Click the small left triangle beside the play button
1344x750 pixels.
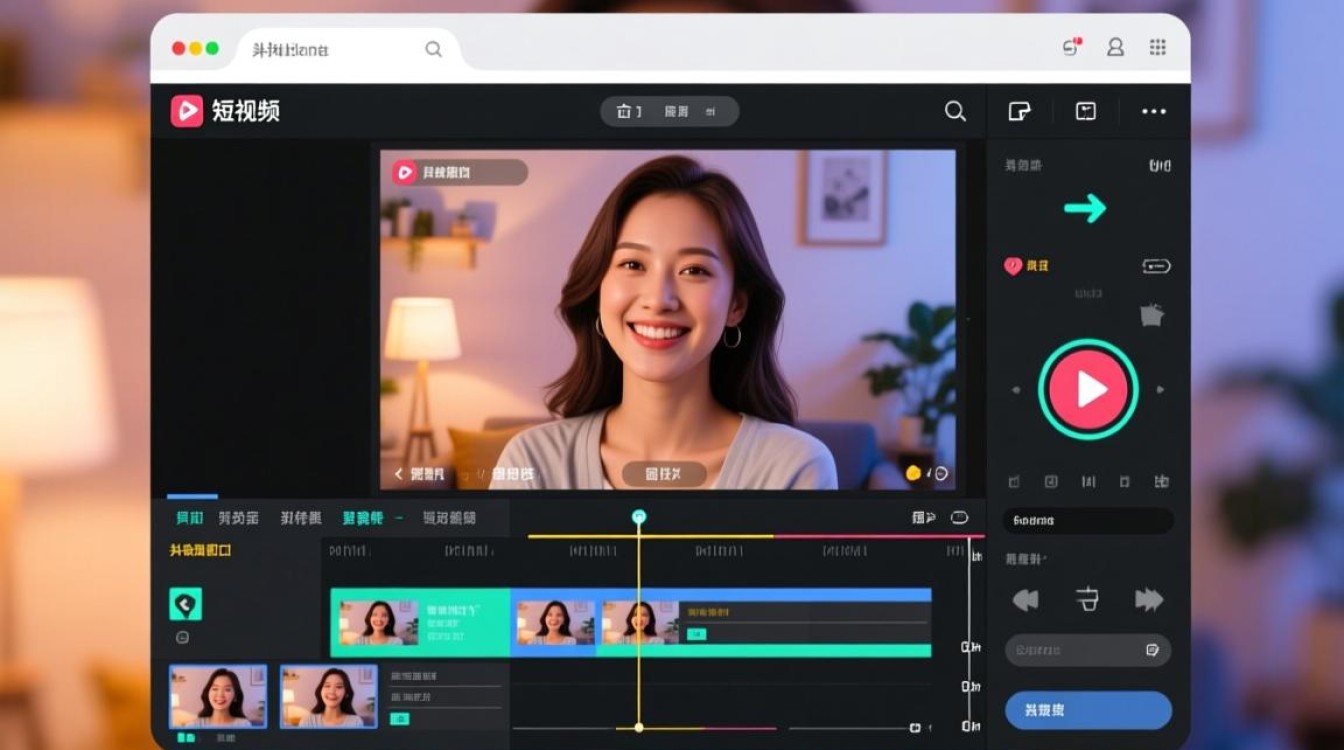(1017, 390)
